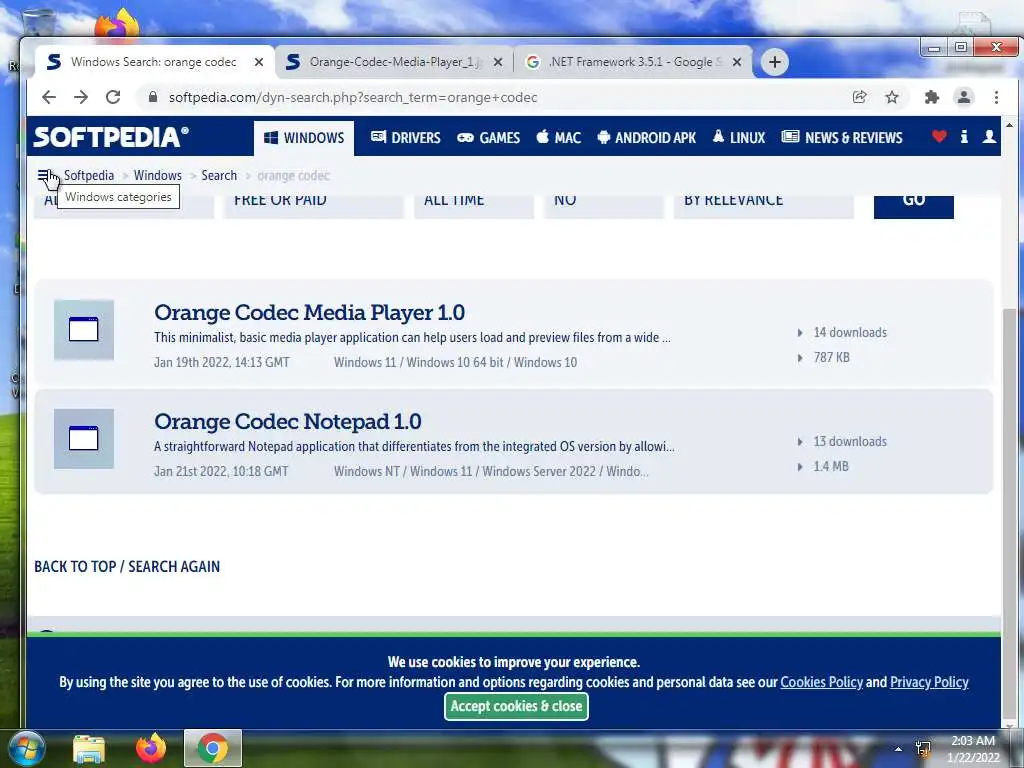Click the Orange Codec Media Player thumbnail icon

tap(84, 330)
